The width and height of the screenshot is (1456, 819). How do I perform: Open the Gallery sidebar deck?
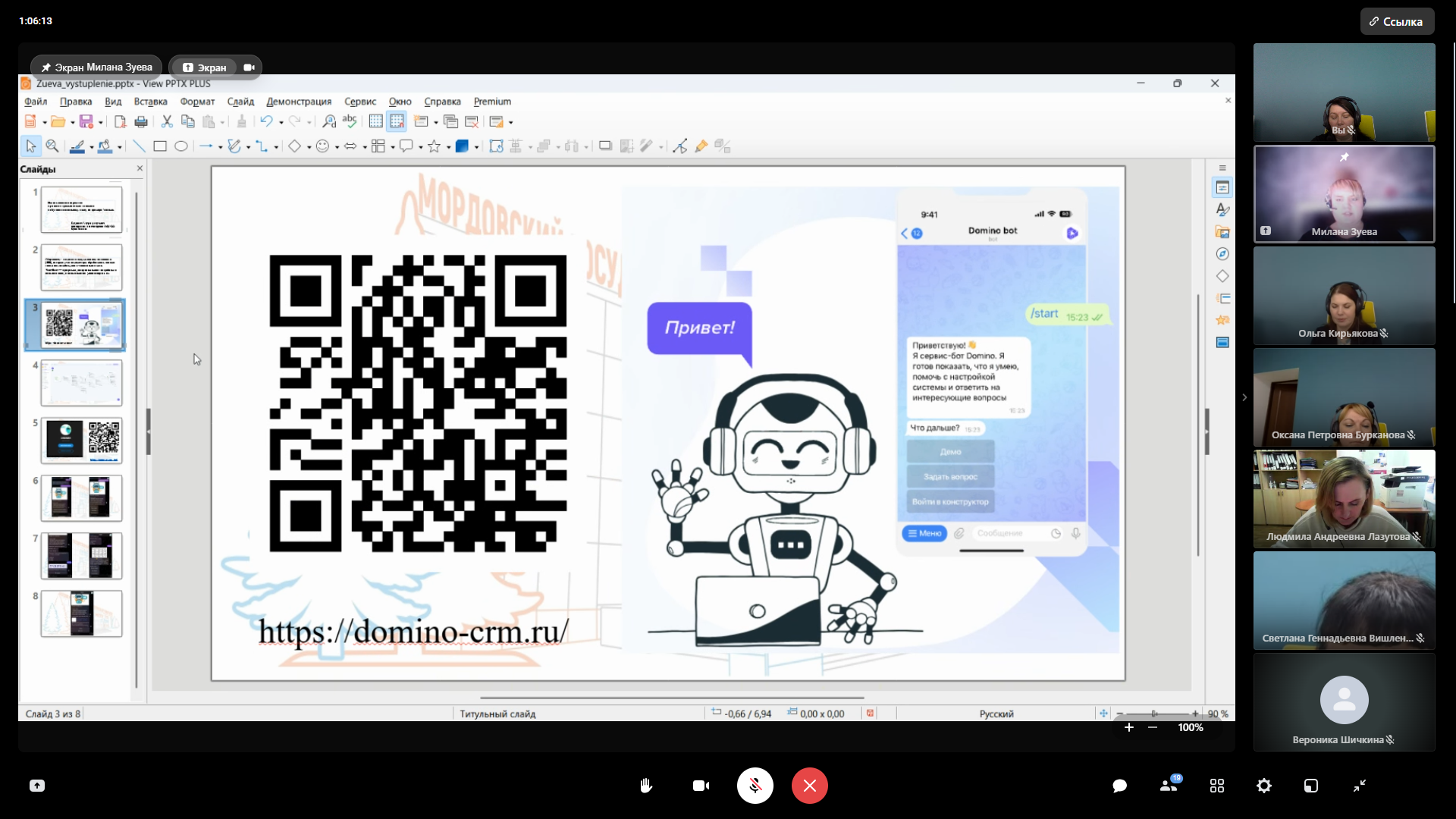click(1222, 232)
